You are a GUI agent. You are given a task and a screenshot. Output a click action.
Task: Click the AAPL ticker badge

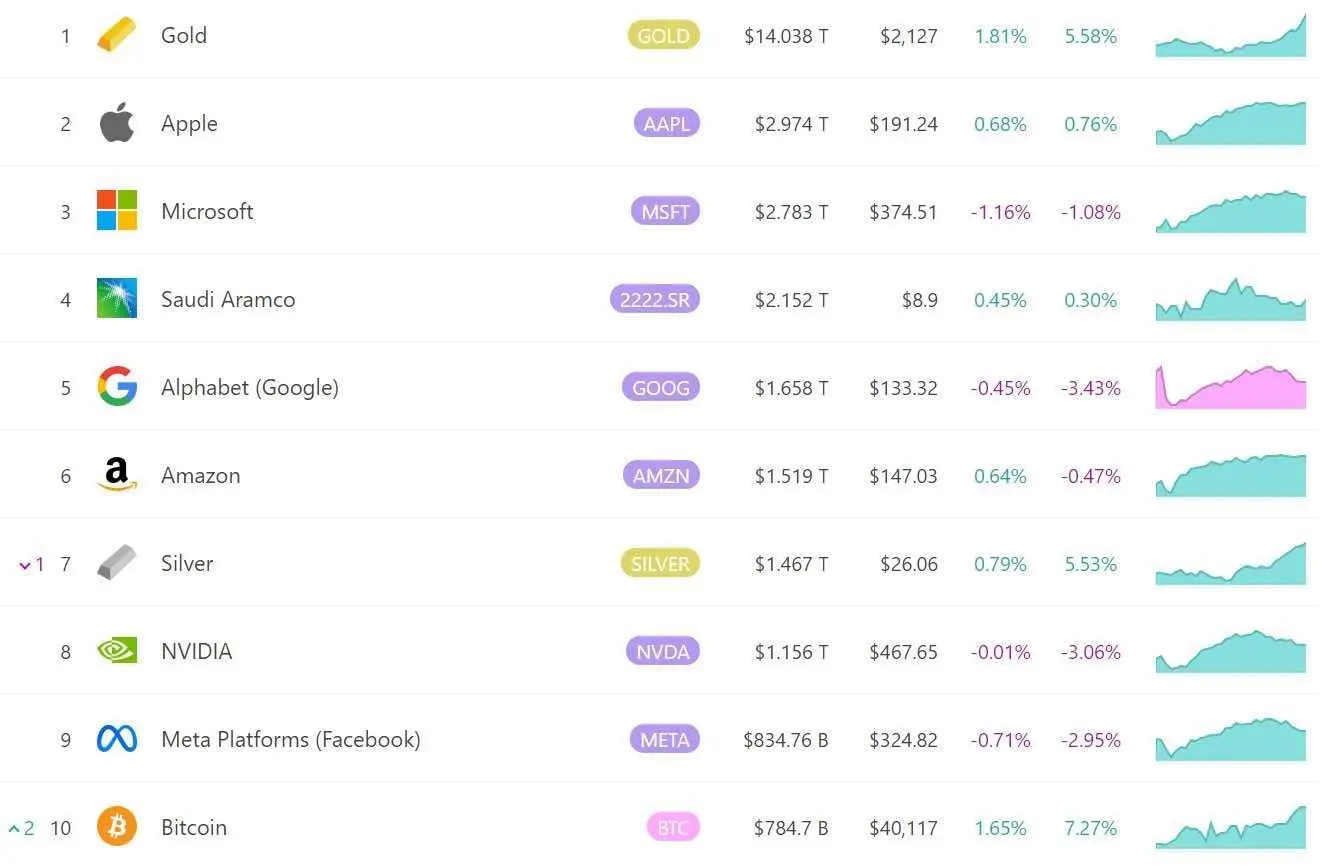click(666, 124)
